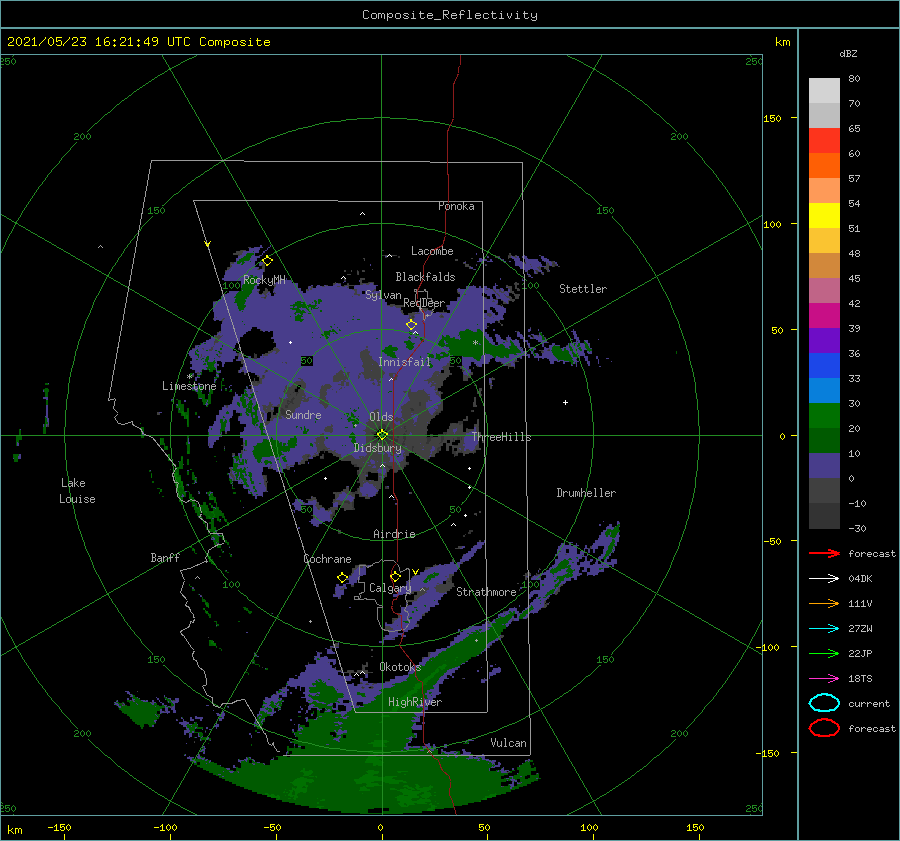The image size is (900, 841).
Task: Click the Drumheller town label
Action: click(x=586, y=493)
